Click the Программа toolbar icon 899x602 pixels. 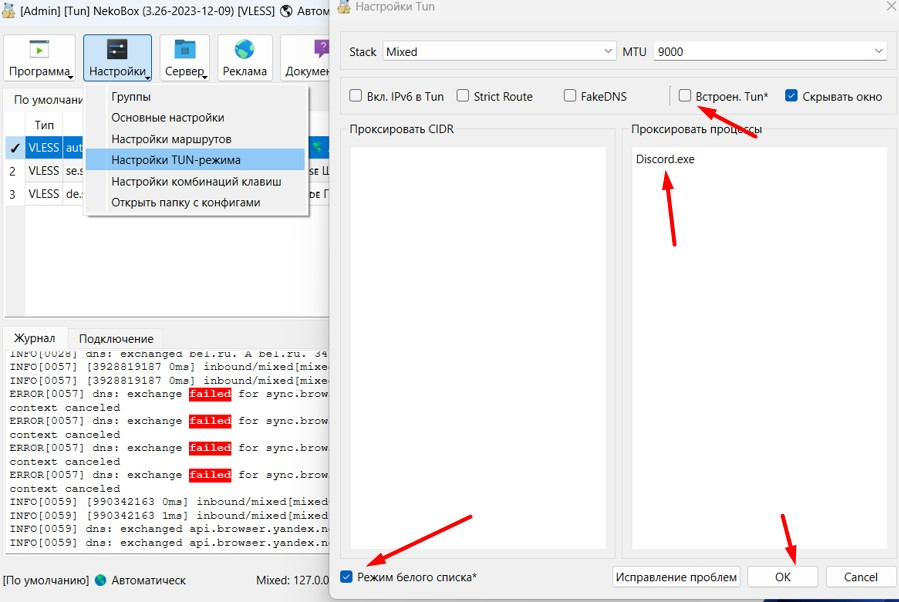point(39,50)
